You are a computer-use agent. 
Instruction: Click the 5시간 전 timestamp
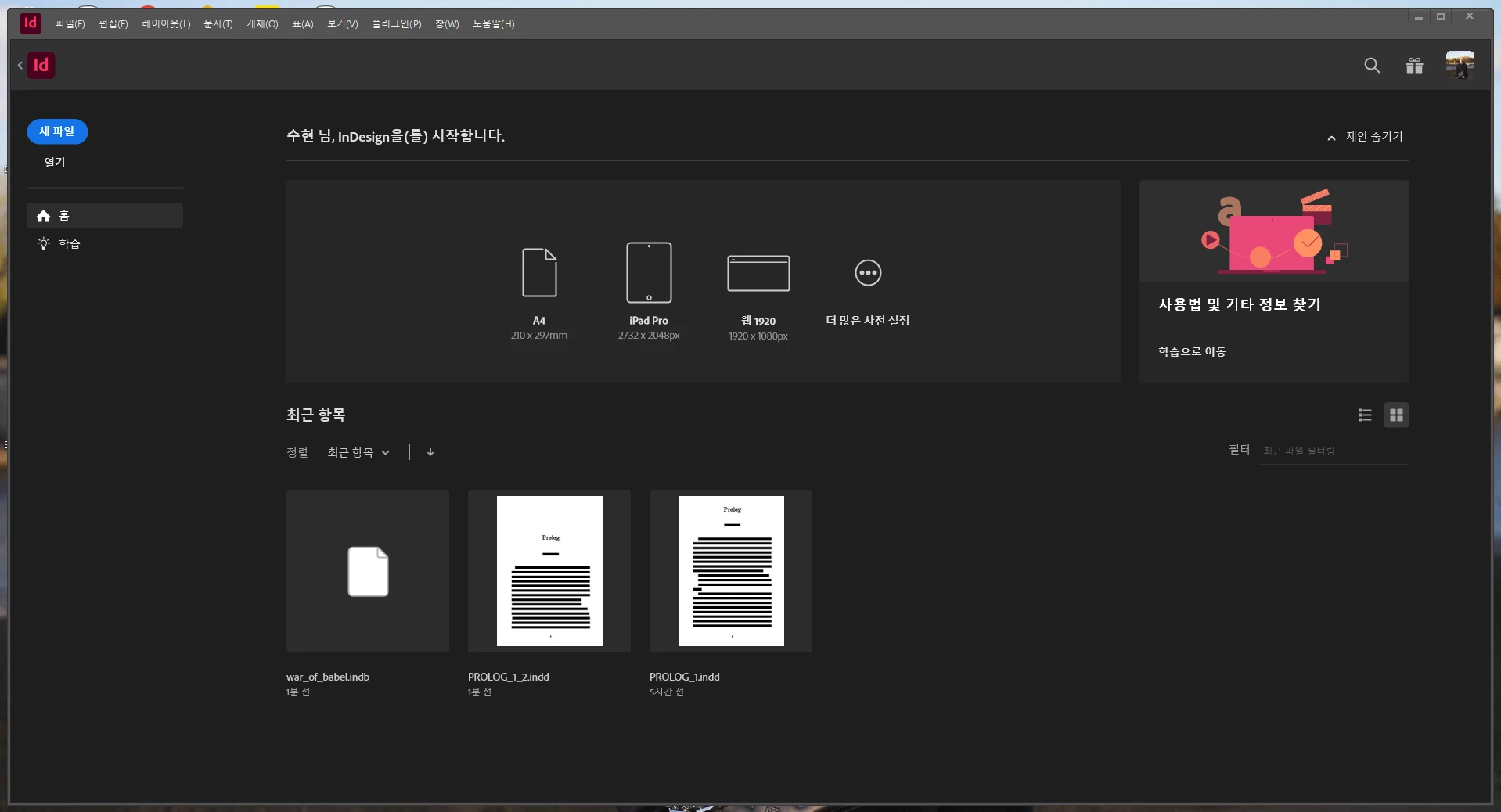click(667, 692)
